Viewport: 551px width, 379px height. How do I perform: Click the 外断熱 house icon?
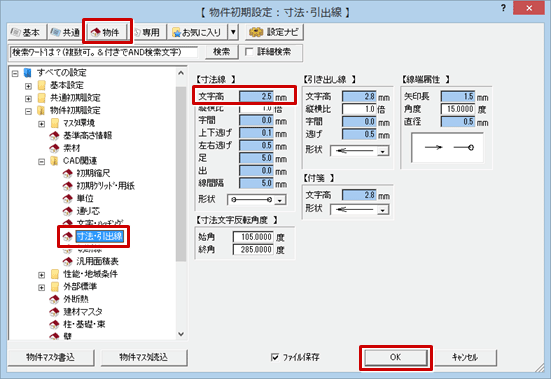[54, 300]
